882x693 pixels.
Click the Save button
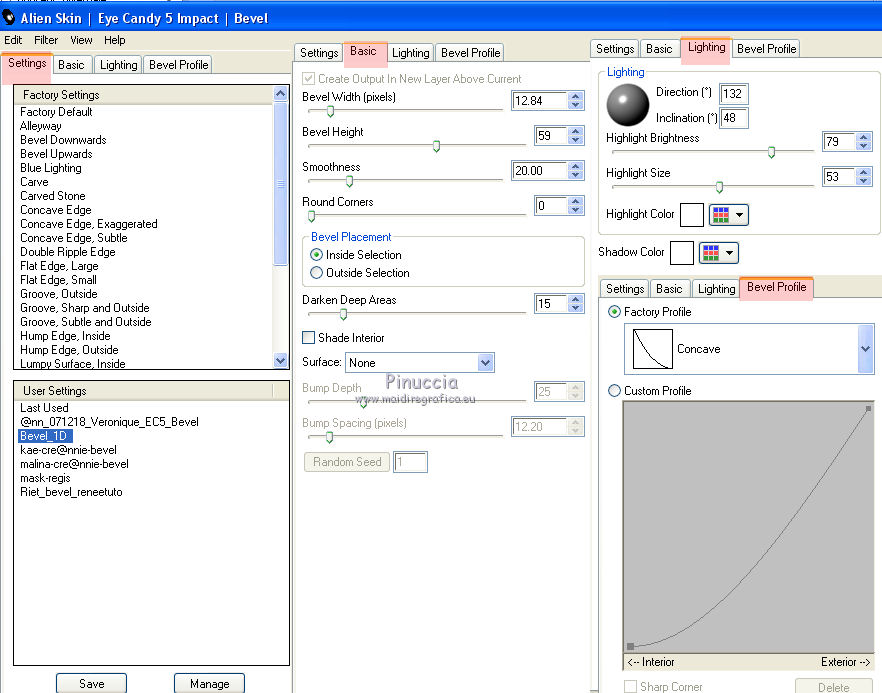click(x=92, y=683)
